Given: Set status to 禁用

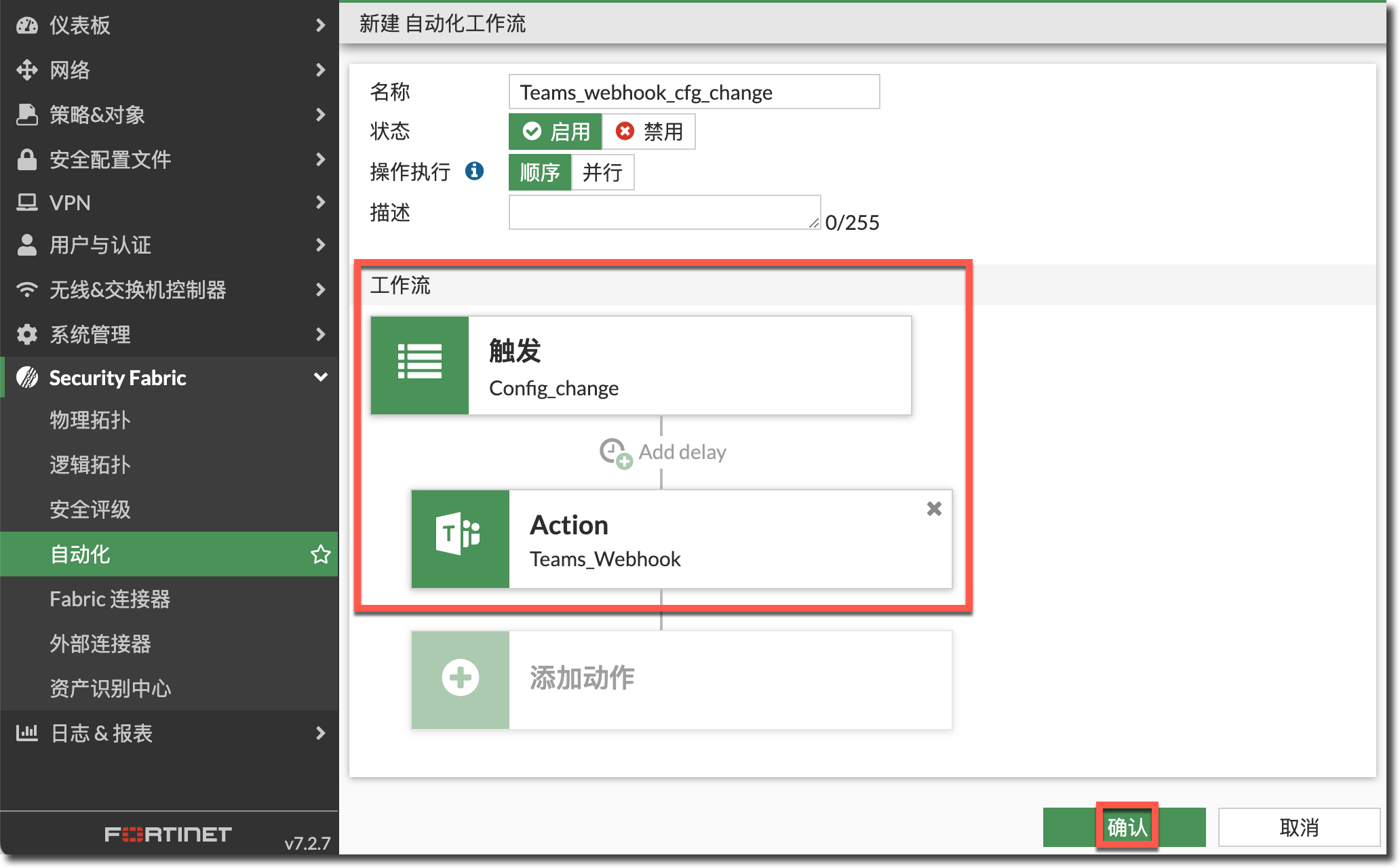Looking at the screenshot, I should (x=648, y=132).
